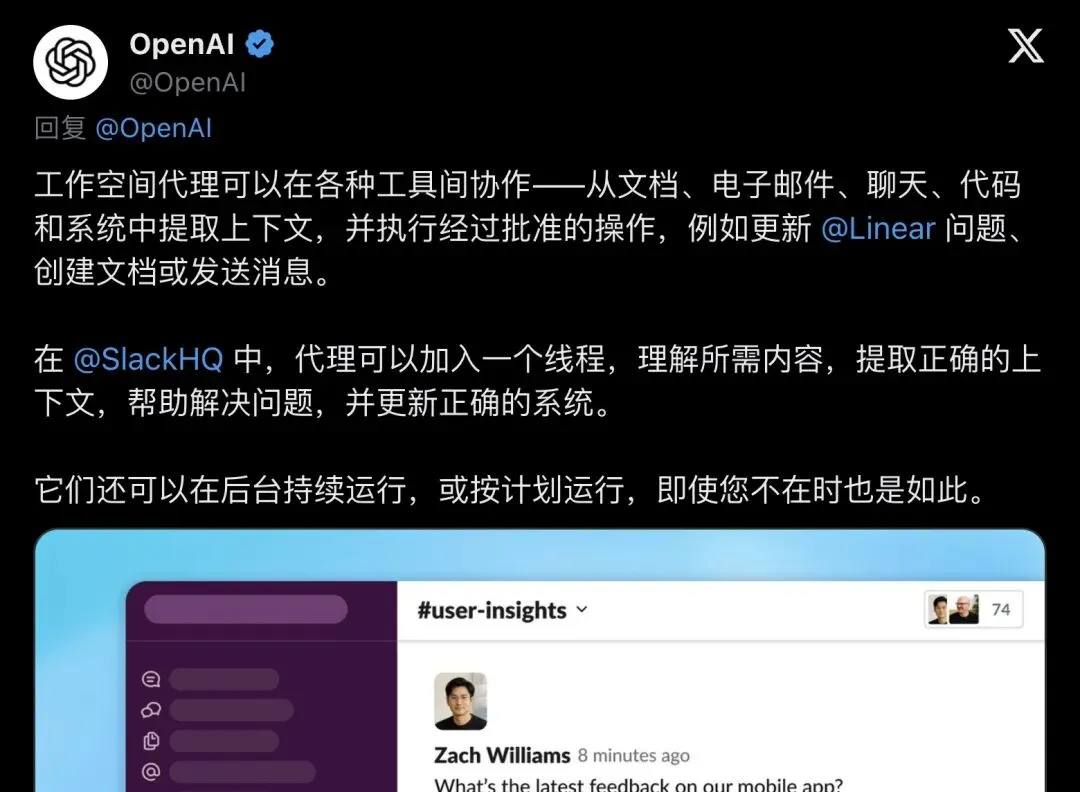Open the @ mentions icon in sidebar
The width and height of the screenshot is (1080, 792).
(151, 772)
